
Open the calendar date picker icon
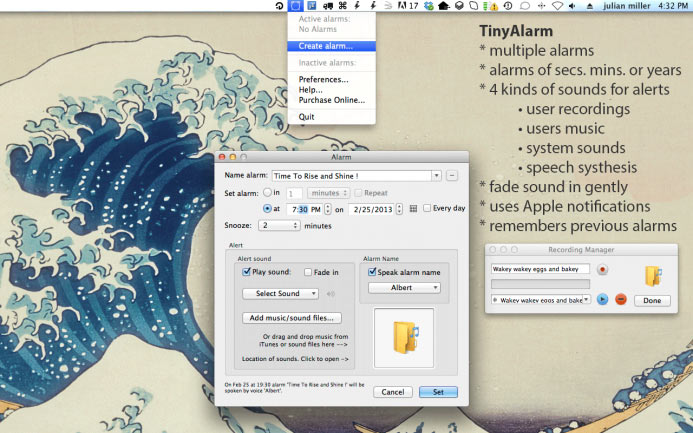coord(413,209)
